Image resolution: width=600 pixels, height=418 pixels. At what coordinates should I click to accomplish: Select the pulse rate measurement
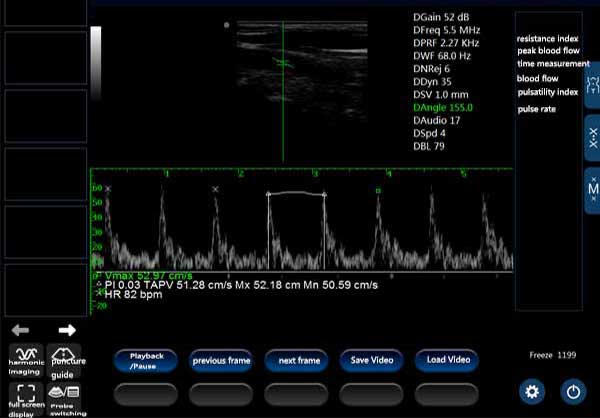536,108
